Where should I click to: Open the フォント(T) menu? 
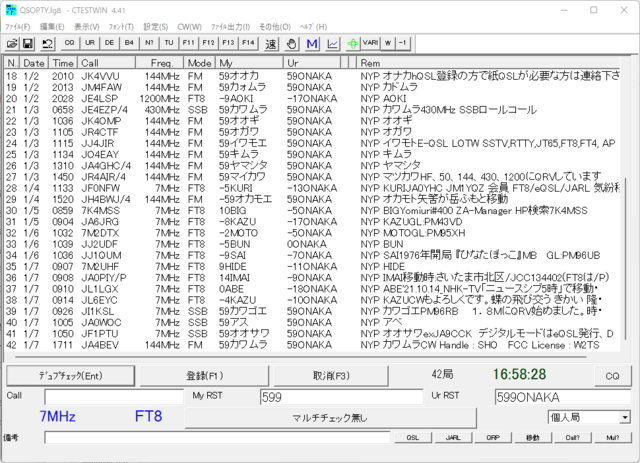(x=121, y=27)
